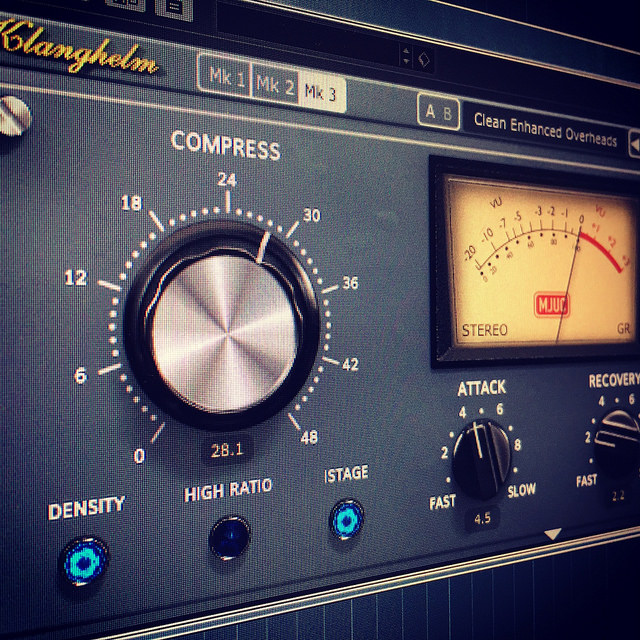This screenshot has width=640, height=640.
Task: Toggle the A B comparison button
Action: point(438,112)
